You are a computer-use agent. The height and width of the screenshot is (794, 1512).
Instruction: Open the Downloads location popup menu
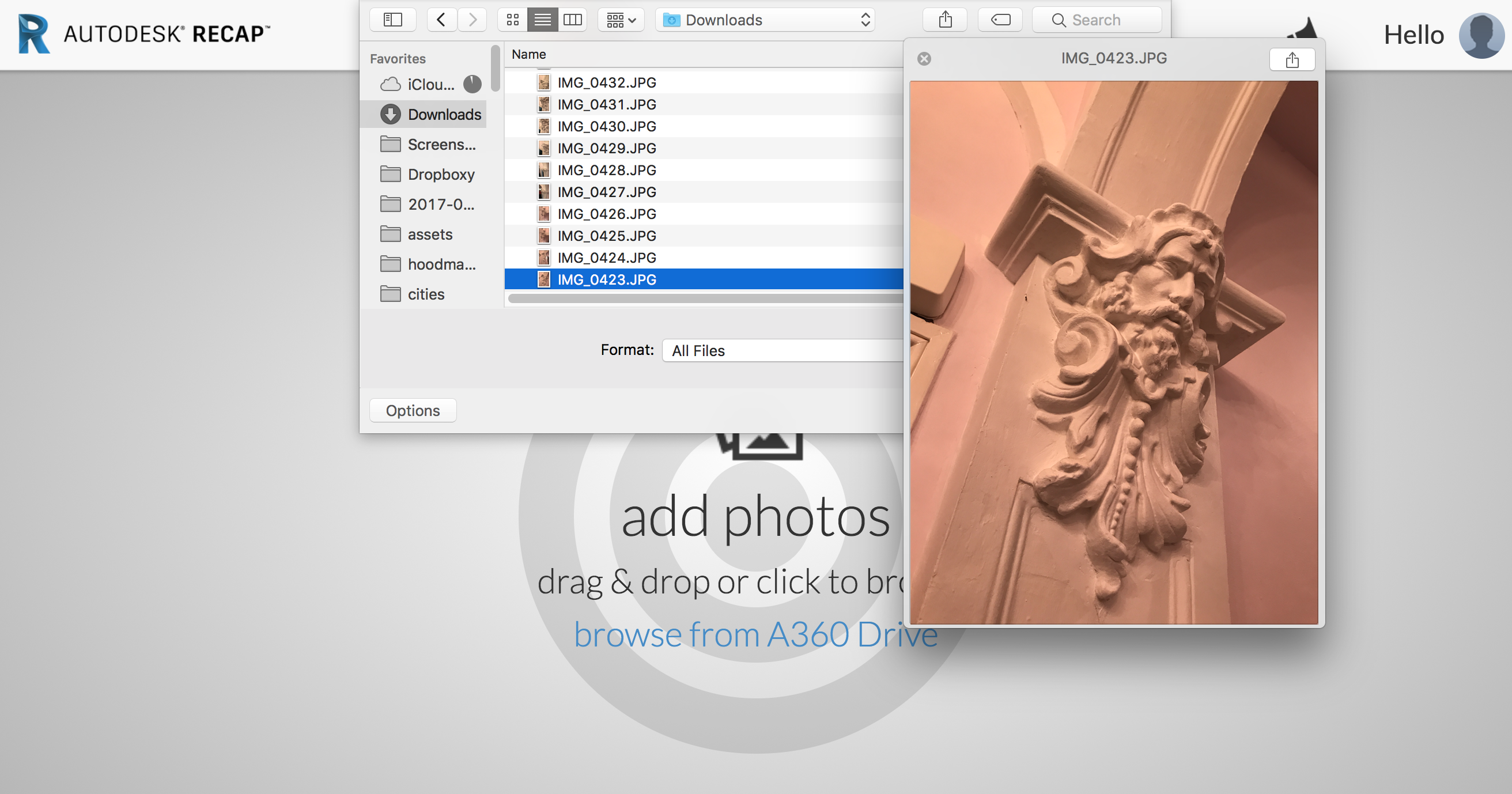tap(765, 20)
